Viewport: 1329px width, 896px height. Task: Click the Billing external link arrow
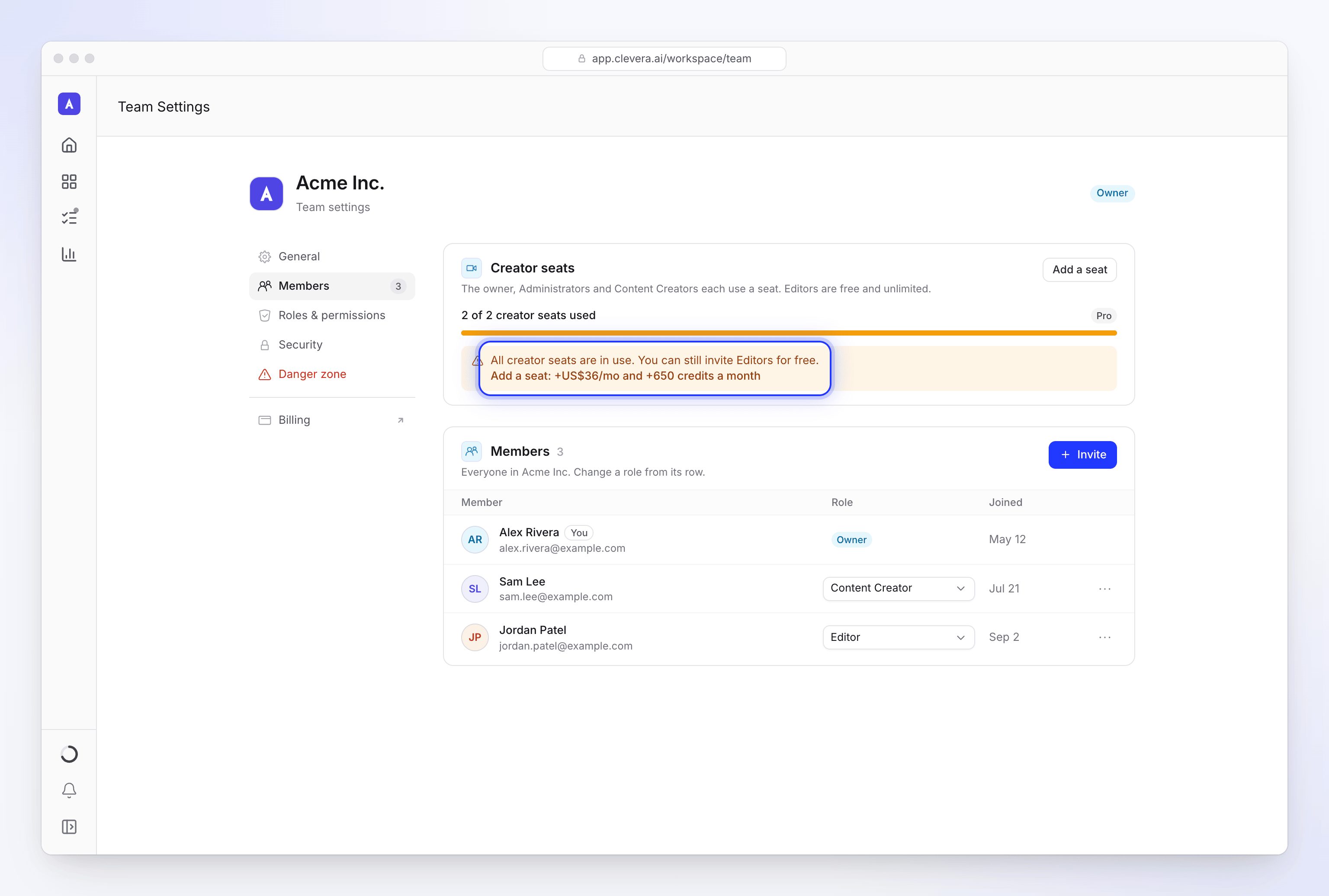point(401,421)
